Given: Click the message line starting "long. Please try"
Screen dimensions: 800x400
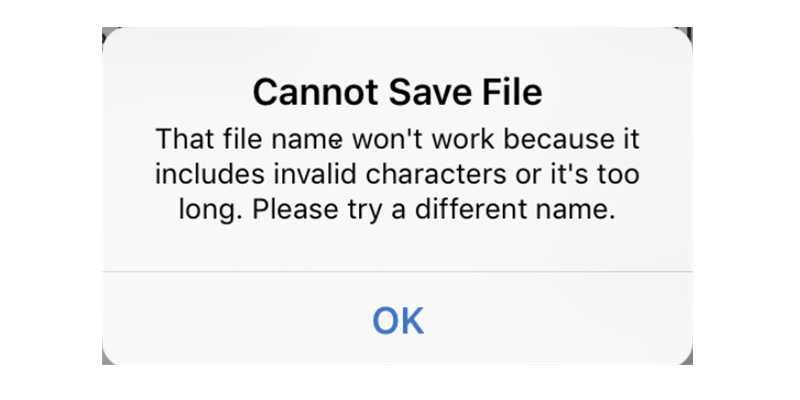Looking at the screenshot, I should click(397, 210).
